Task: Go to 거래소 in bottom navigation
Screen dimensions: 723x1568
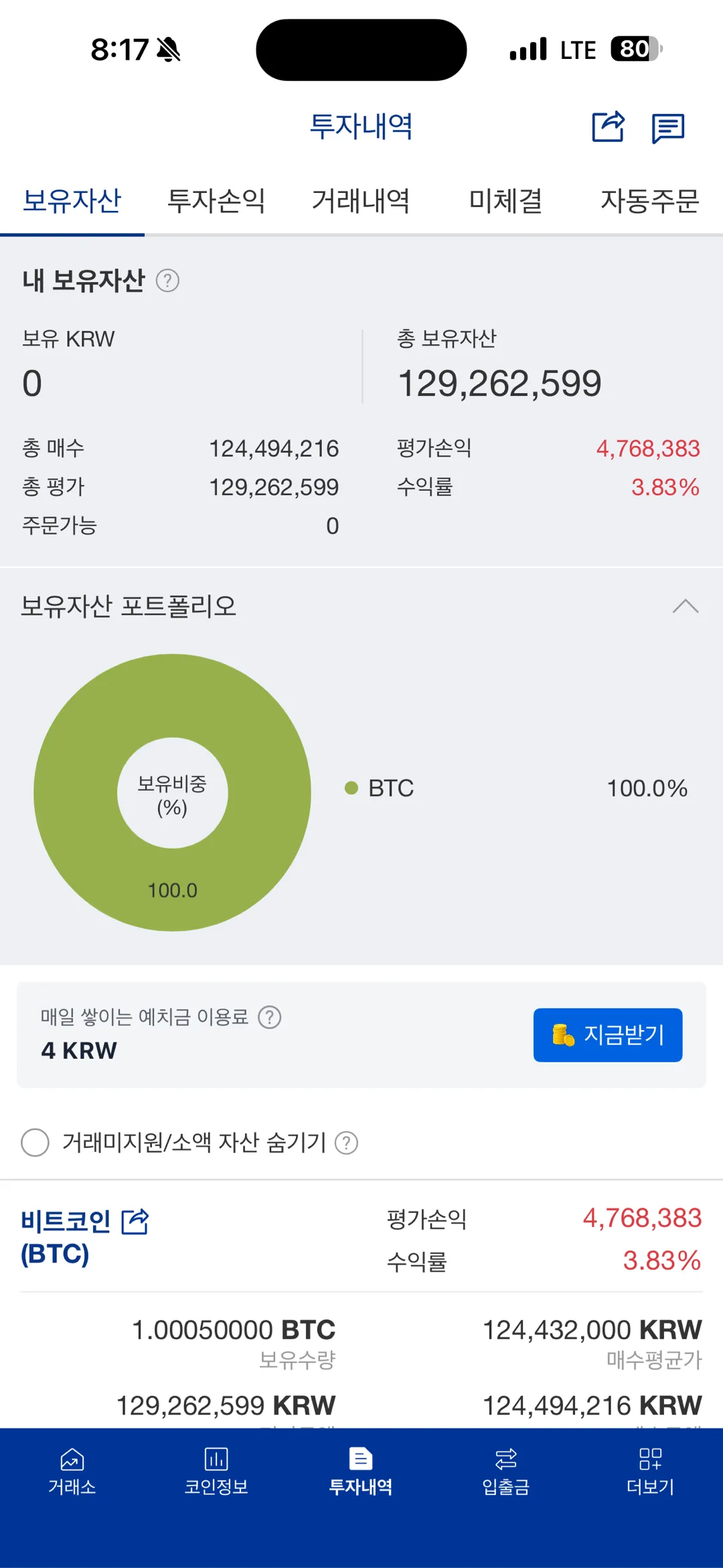Action: coord(72,1472)
